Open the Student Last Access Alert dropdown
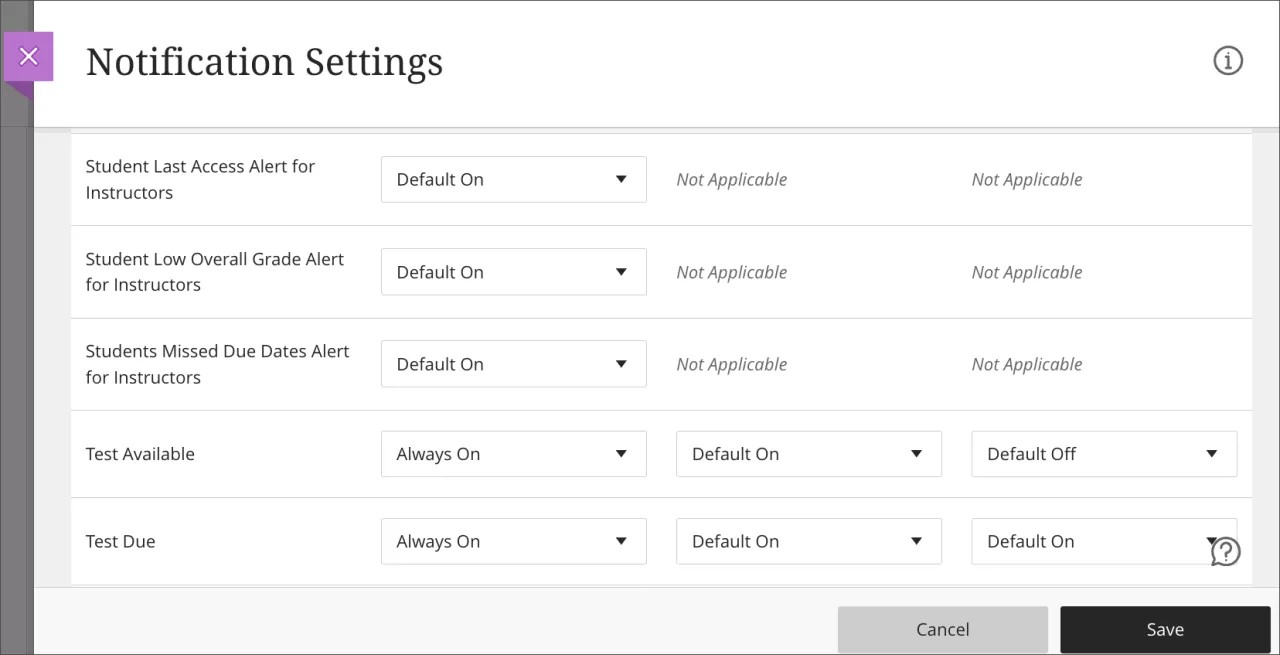Viewport: 1280px width, 655px height. (x=513, y=179)
